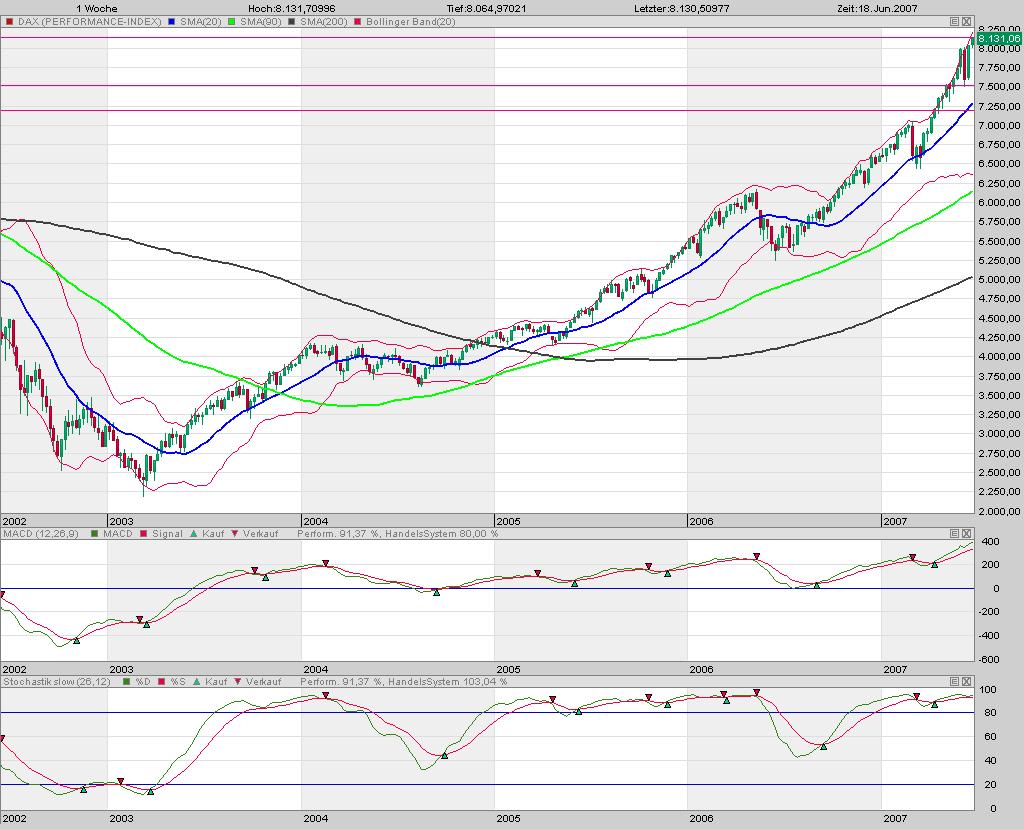Viewport: 1024px width, 829px height.
Task: Open settings icon of the MACD panel
Action: [954, 533]
